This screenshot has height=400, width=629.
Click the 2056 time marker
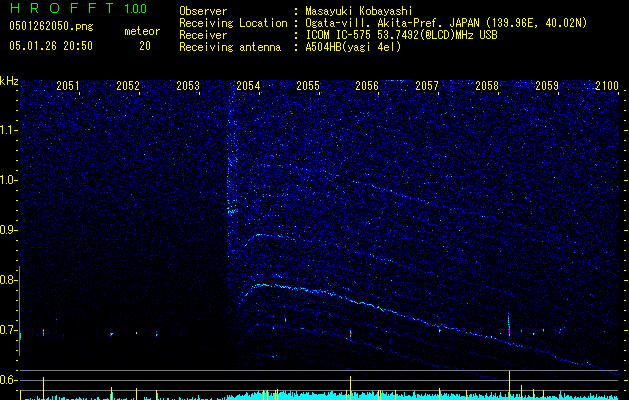pyautogui.click(x=367, y=86)
